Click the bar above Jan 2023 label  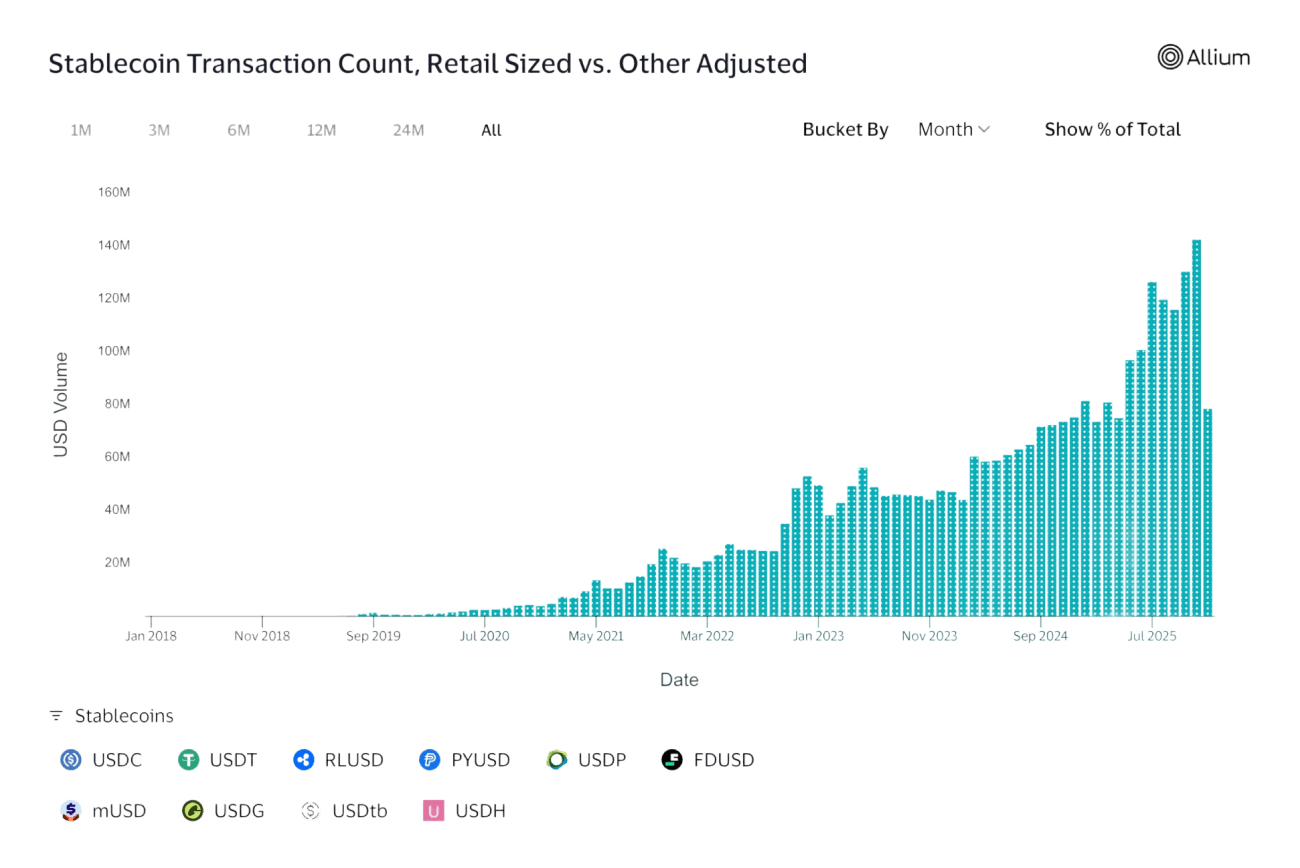818,551
